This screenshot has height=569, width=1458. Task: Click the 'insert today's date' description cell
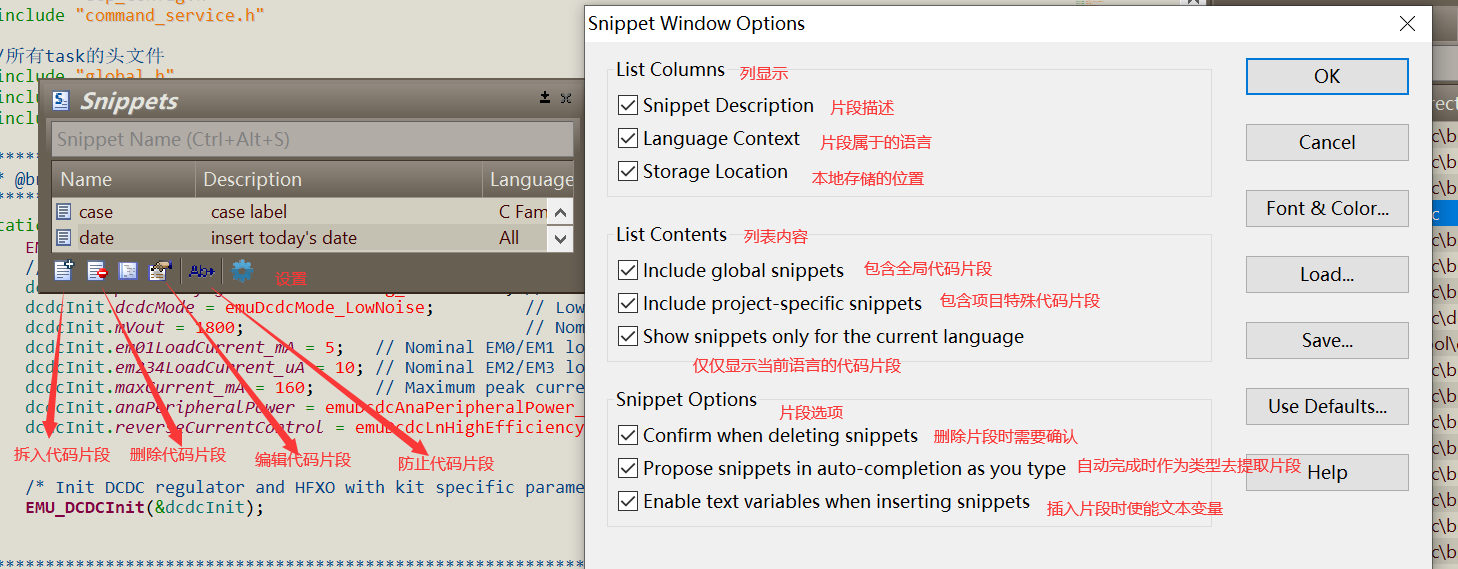284,238
